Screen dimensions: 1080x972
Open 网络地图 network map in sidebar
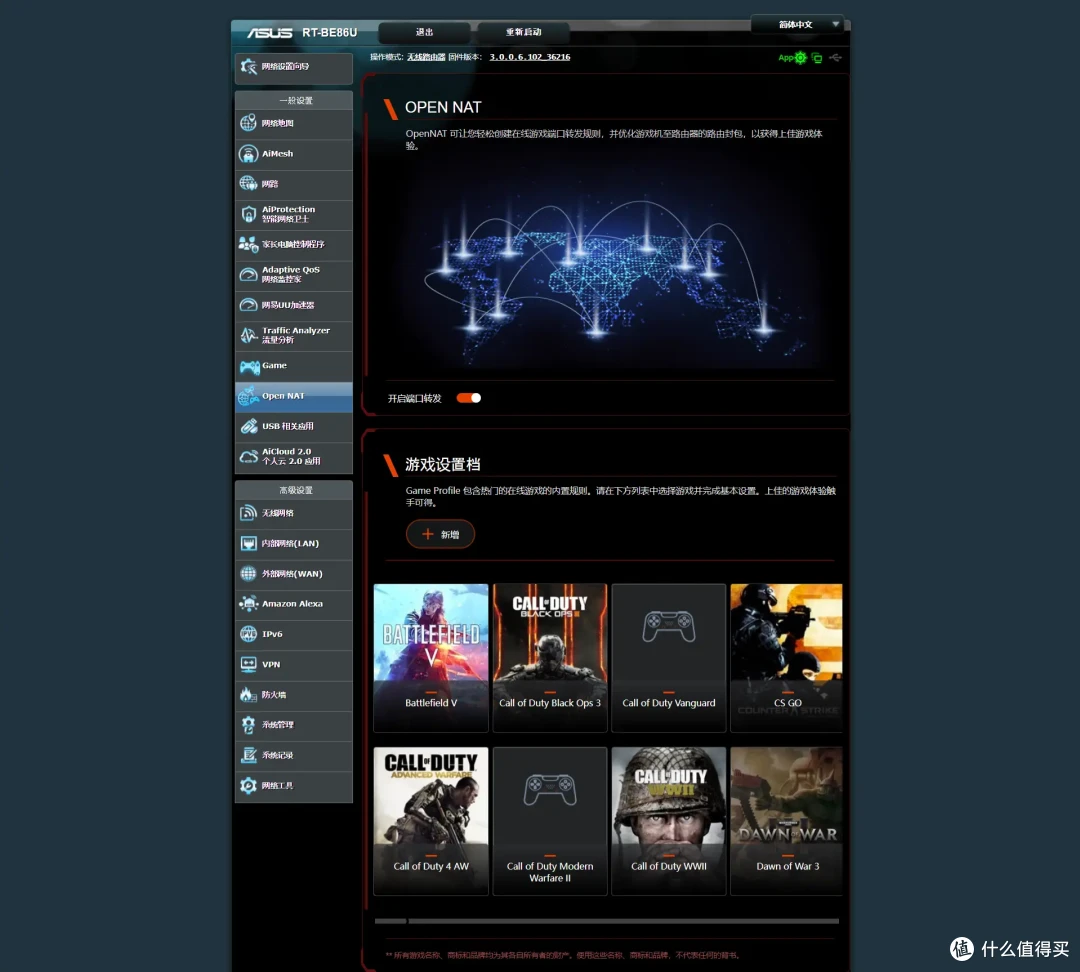click(293, 124)
